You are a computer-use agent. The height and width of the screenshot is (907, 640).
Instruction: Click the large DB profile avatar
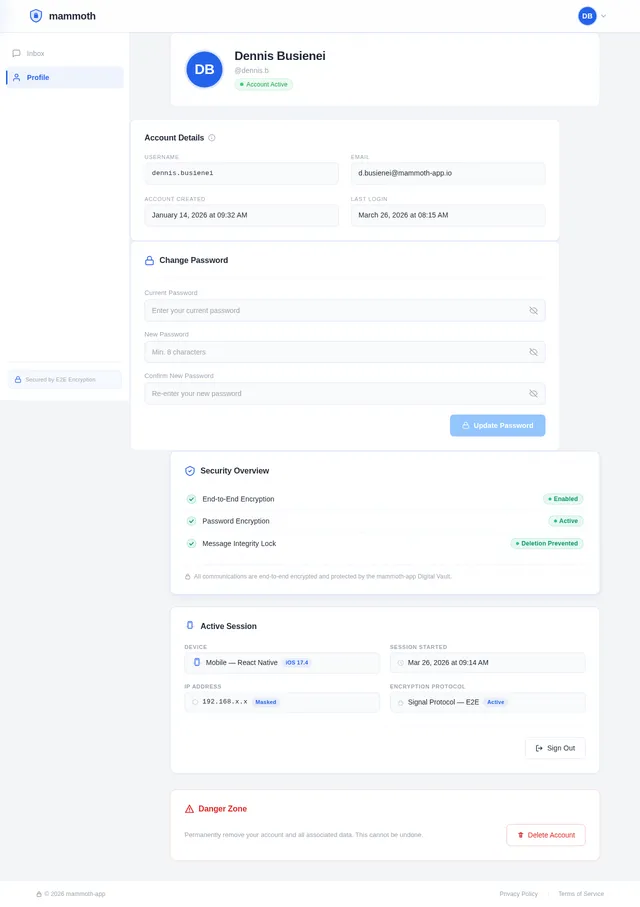pyautogui.click(x=204, y=69)
